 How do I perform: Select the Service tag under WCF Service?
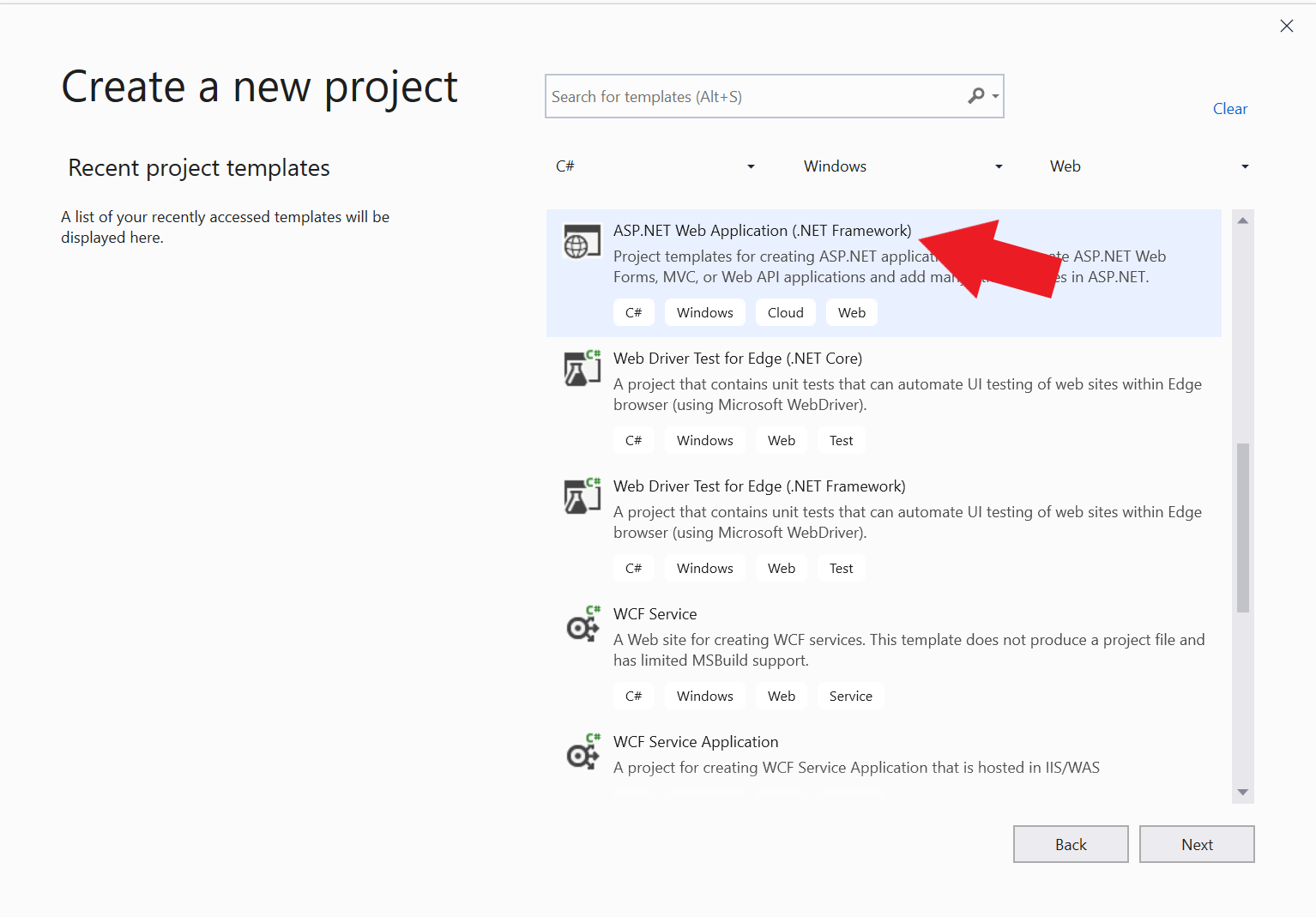tap(850, 696)
